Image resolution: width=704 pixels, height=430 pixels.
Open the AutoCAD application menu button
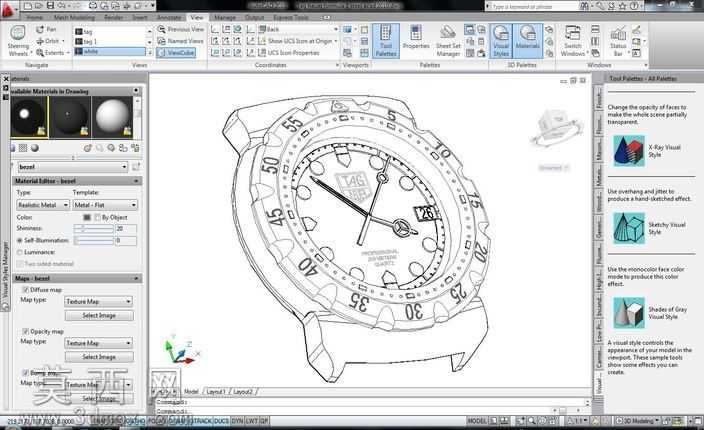8,10
